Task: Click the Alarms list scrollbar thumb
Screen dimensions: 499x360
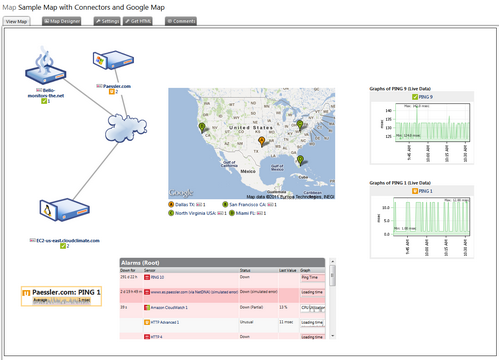Action: [x=332, y=275]
